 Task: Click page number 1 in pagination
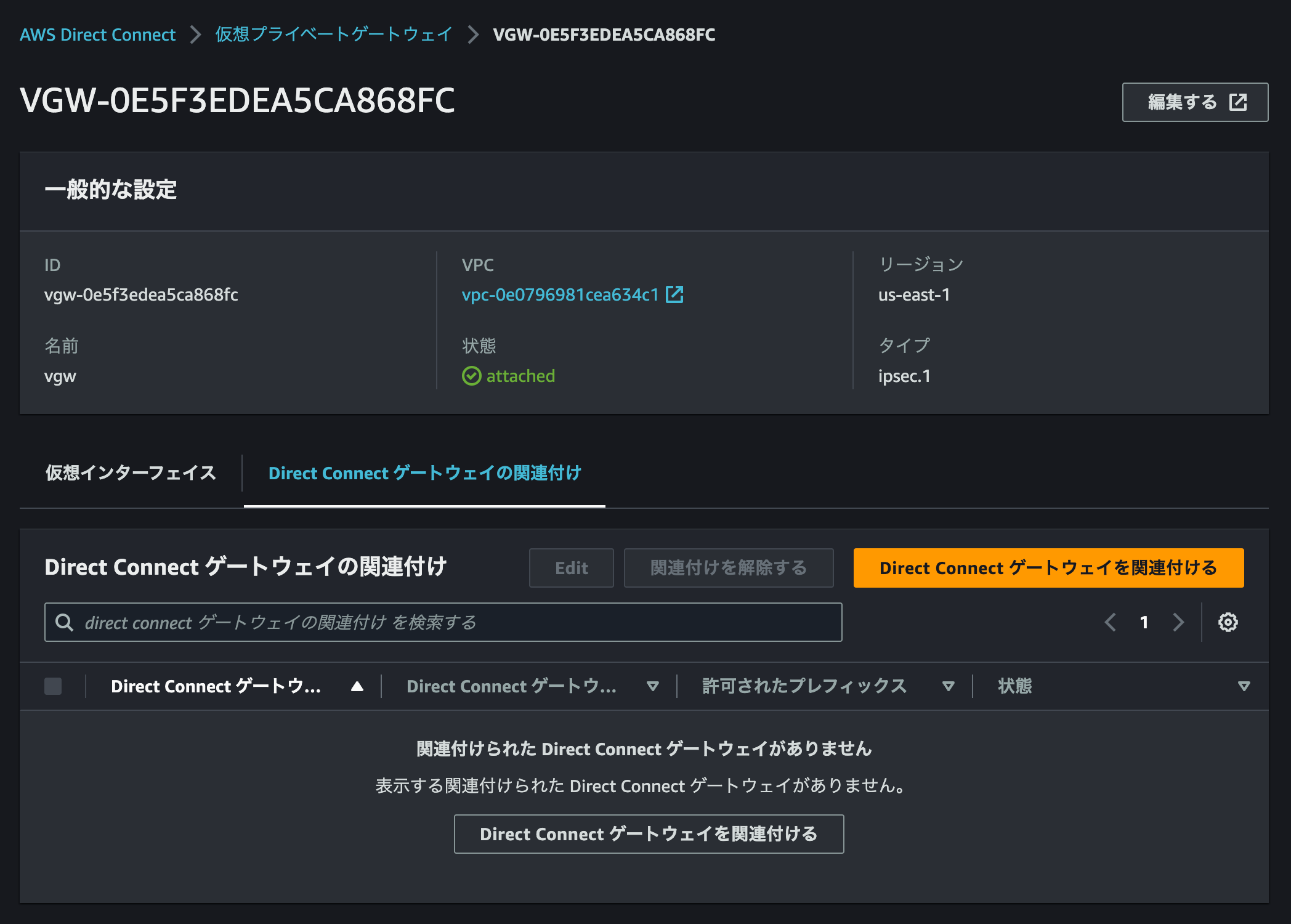tap(1144, 622)
